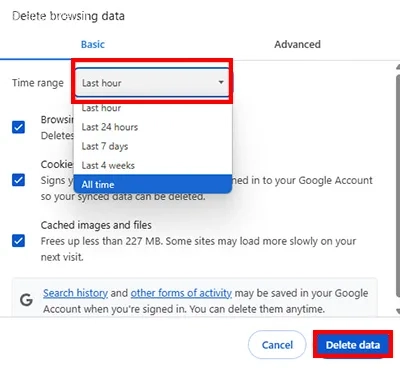Select All time in the list
Screen dimensions: 400x371
point(153,184)
